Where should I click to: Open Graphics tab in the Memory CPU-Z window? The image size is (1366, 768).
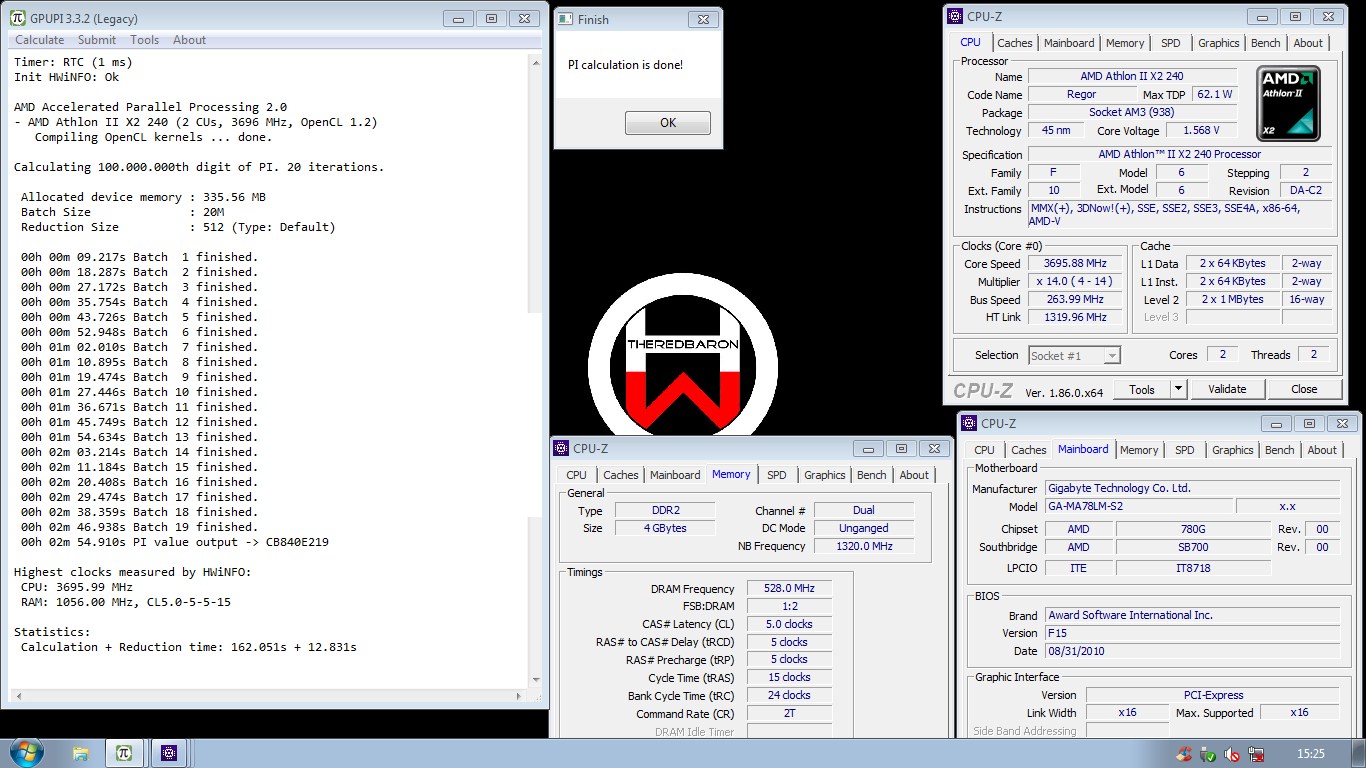click(x=824, y=475)
